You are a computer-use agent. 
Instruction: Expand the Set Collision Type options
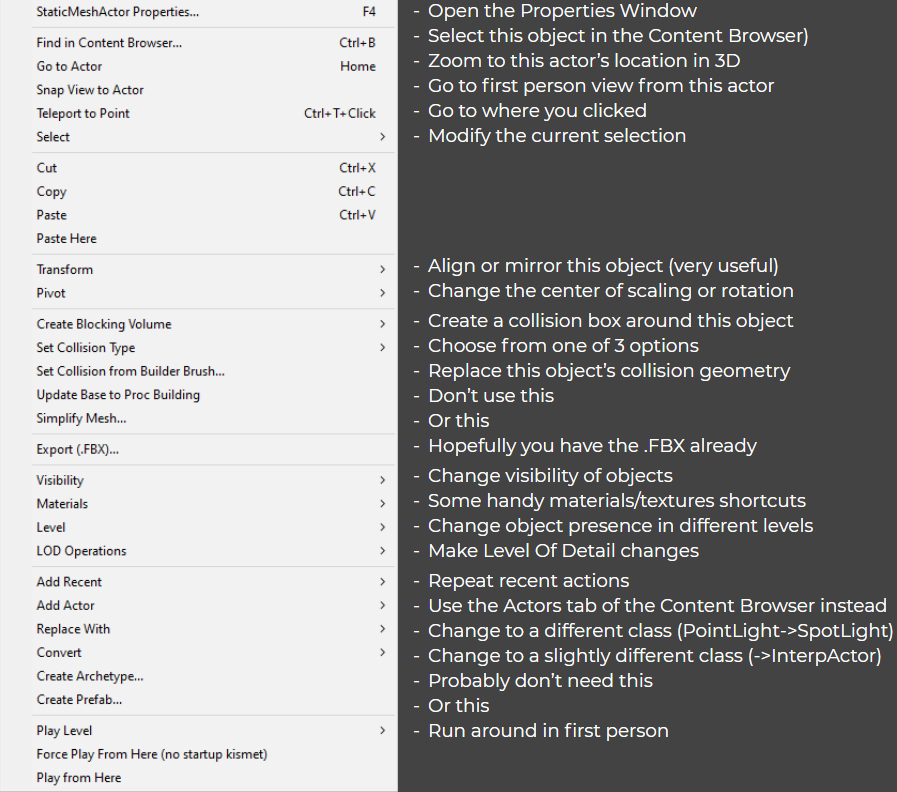(x=85, y=348)
